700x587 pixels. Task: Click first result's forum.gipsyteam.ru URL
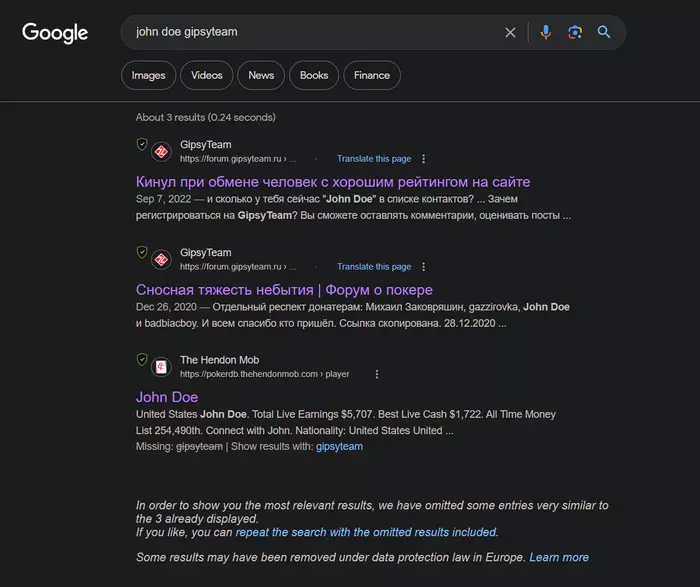tap(238, 159)
